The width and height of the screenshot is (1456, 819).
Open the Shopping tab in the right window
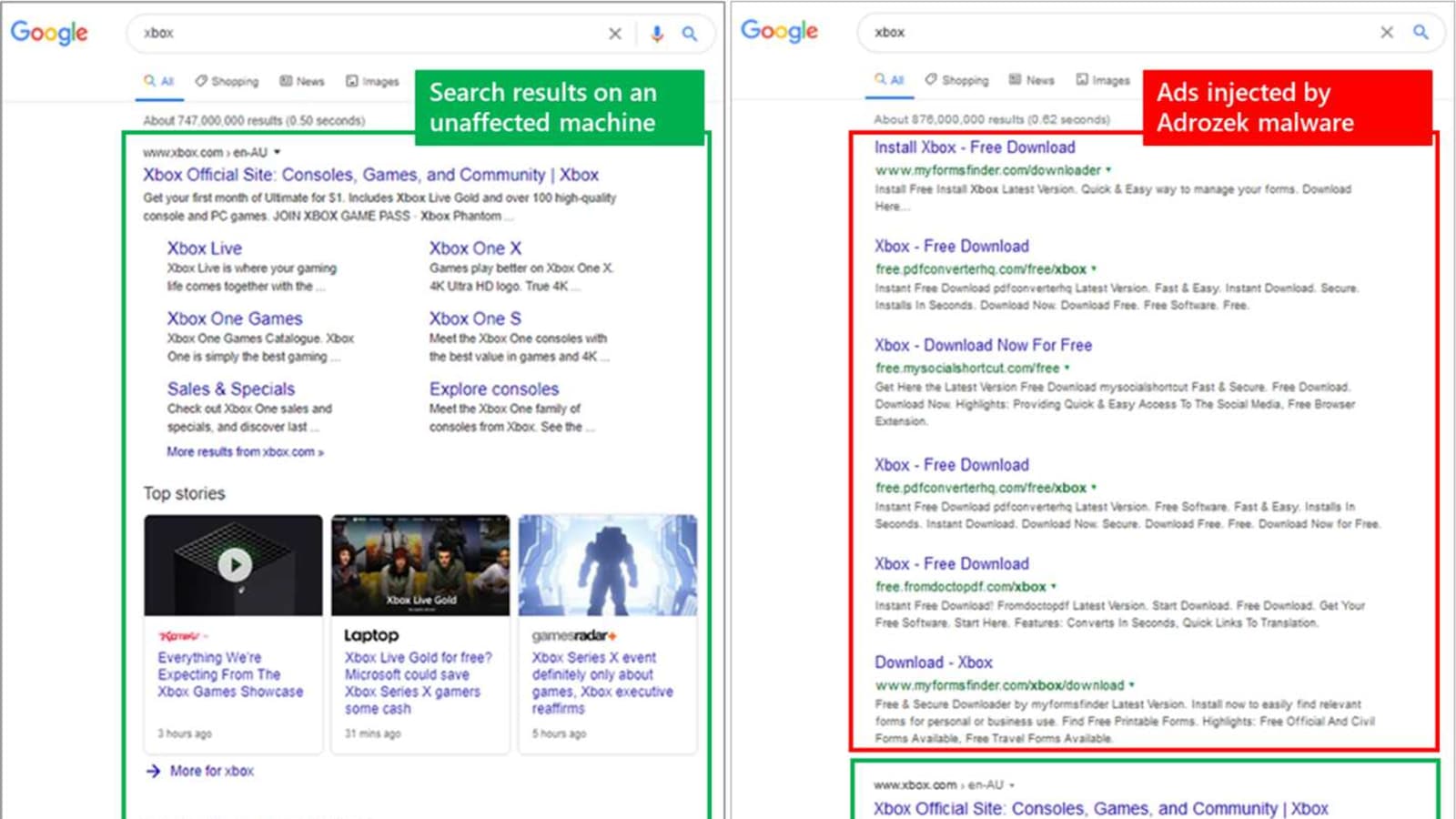click(x=956, y=80)
